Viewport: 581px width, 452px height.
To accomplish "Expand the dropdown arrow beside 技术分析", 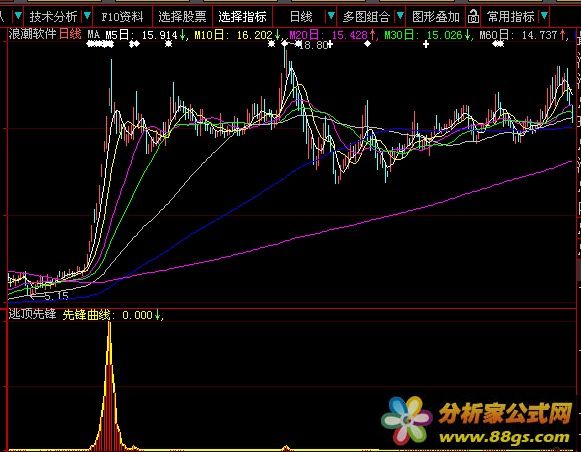I will pos(87,16).
